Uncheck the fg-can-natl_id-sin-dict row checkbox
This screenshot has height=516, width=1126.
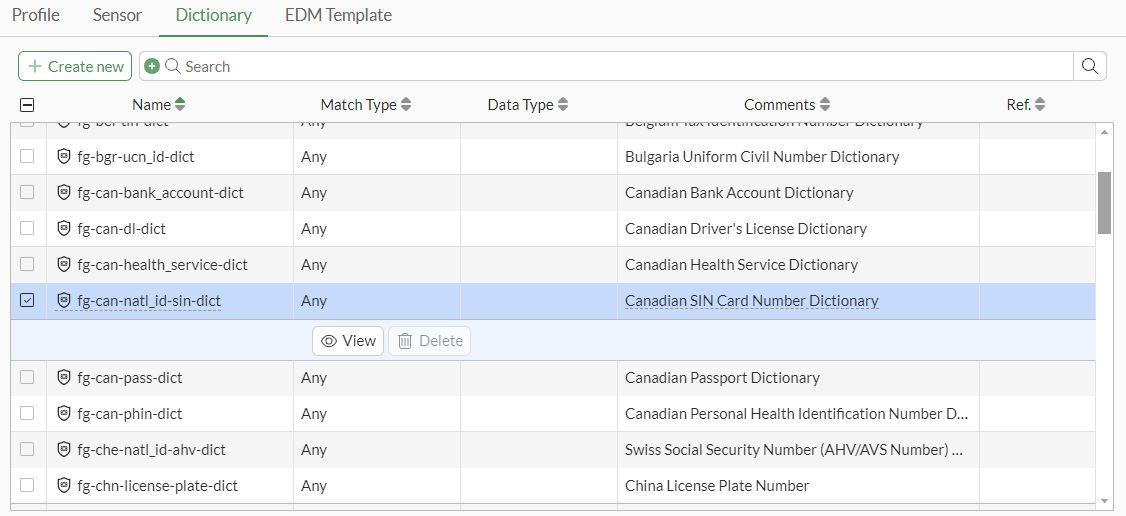pos(27,301)
